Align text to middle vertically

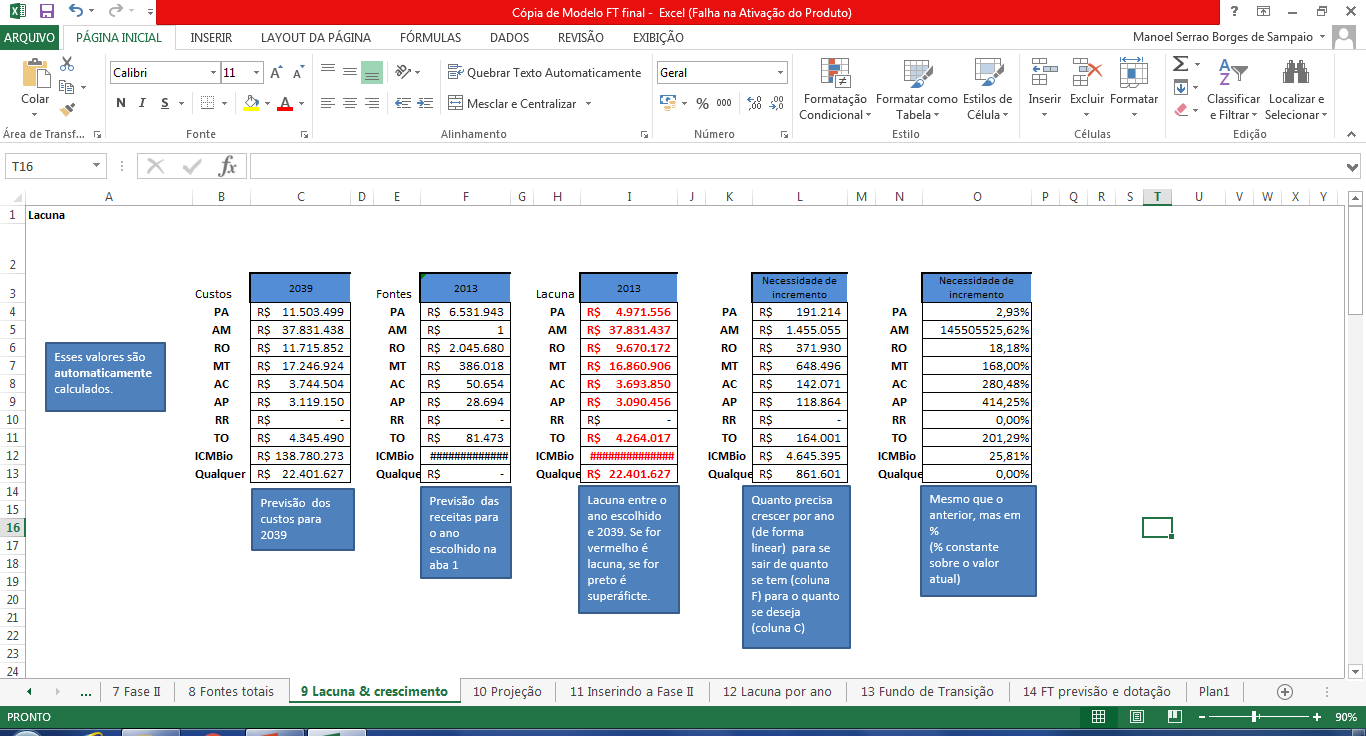350,72
